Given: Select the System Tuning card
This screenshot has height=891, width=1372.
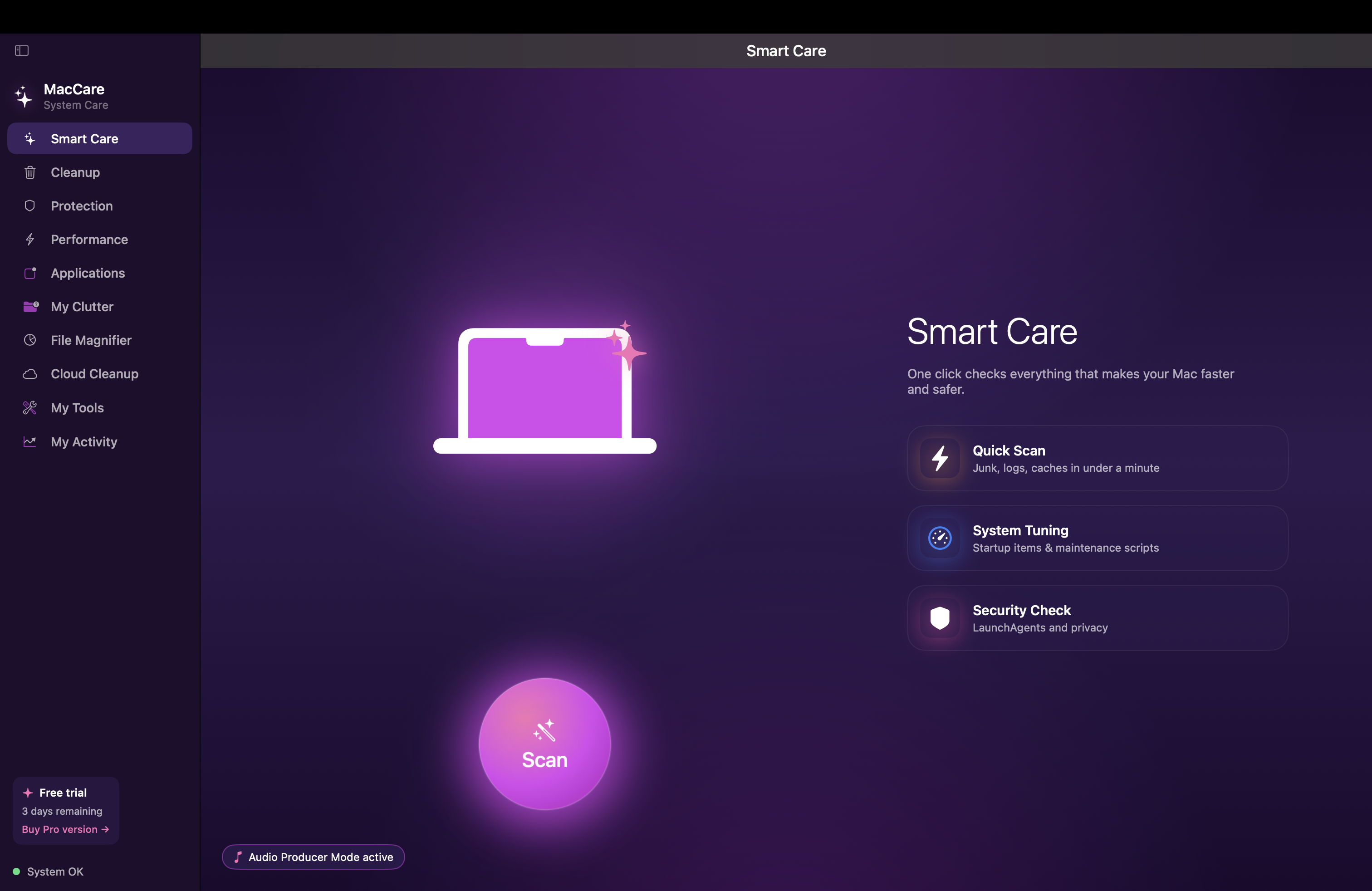Looking at the screenshot, I should (x=1098, y=539).
